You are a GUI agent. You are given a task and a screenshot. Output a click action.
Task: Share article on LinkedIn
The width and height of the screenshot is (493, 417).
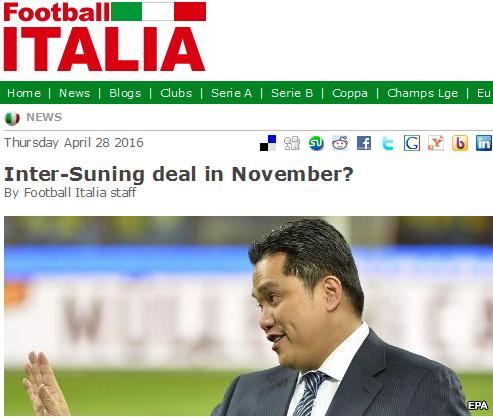point(484,143)
